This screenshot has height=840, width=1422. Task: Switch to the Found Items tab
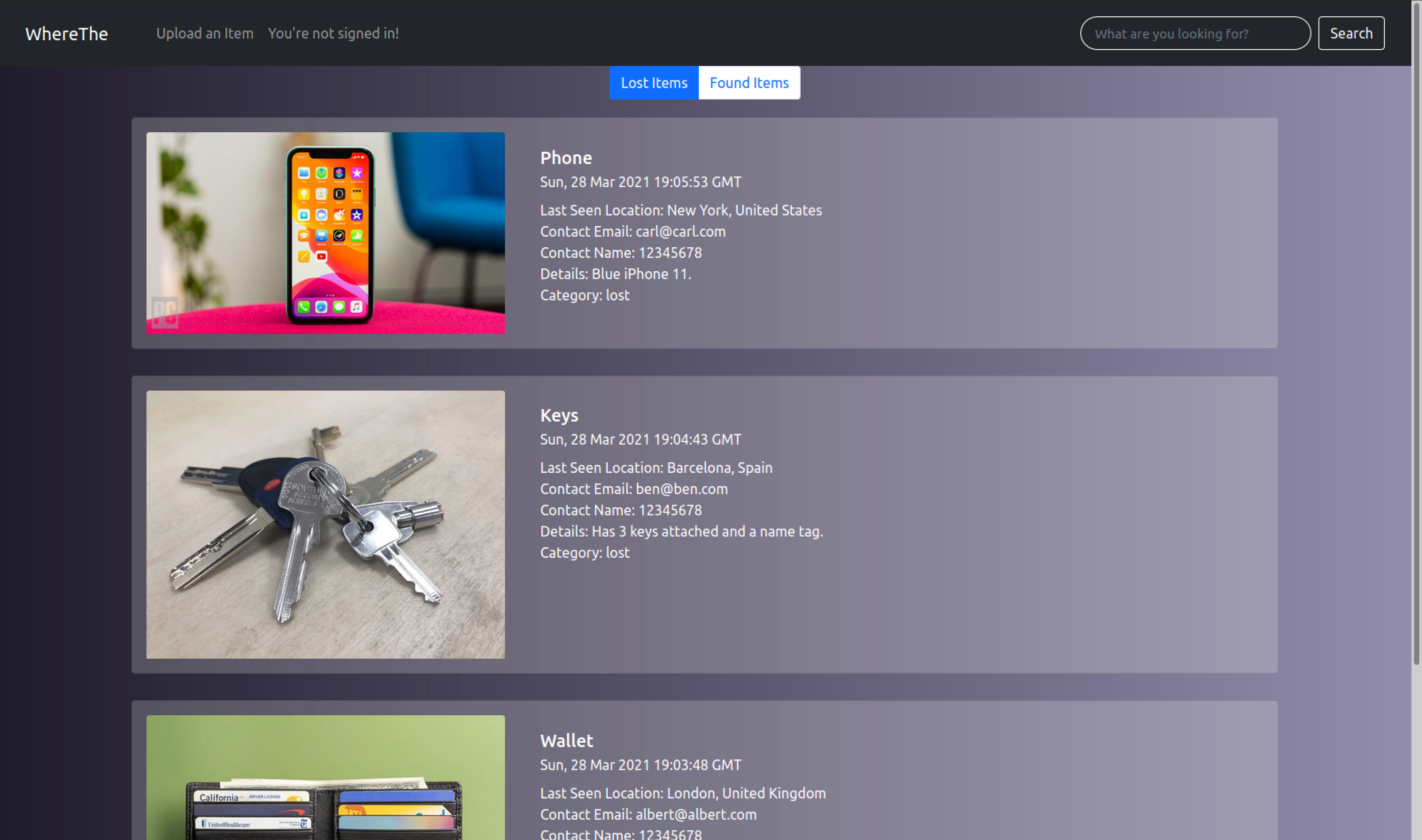pos(749,83)
